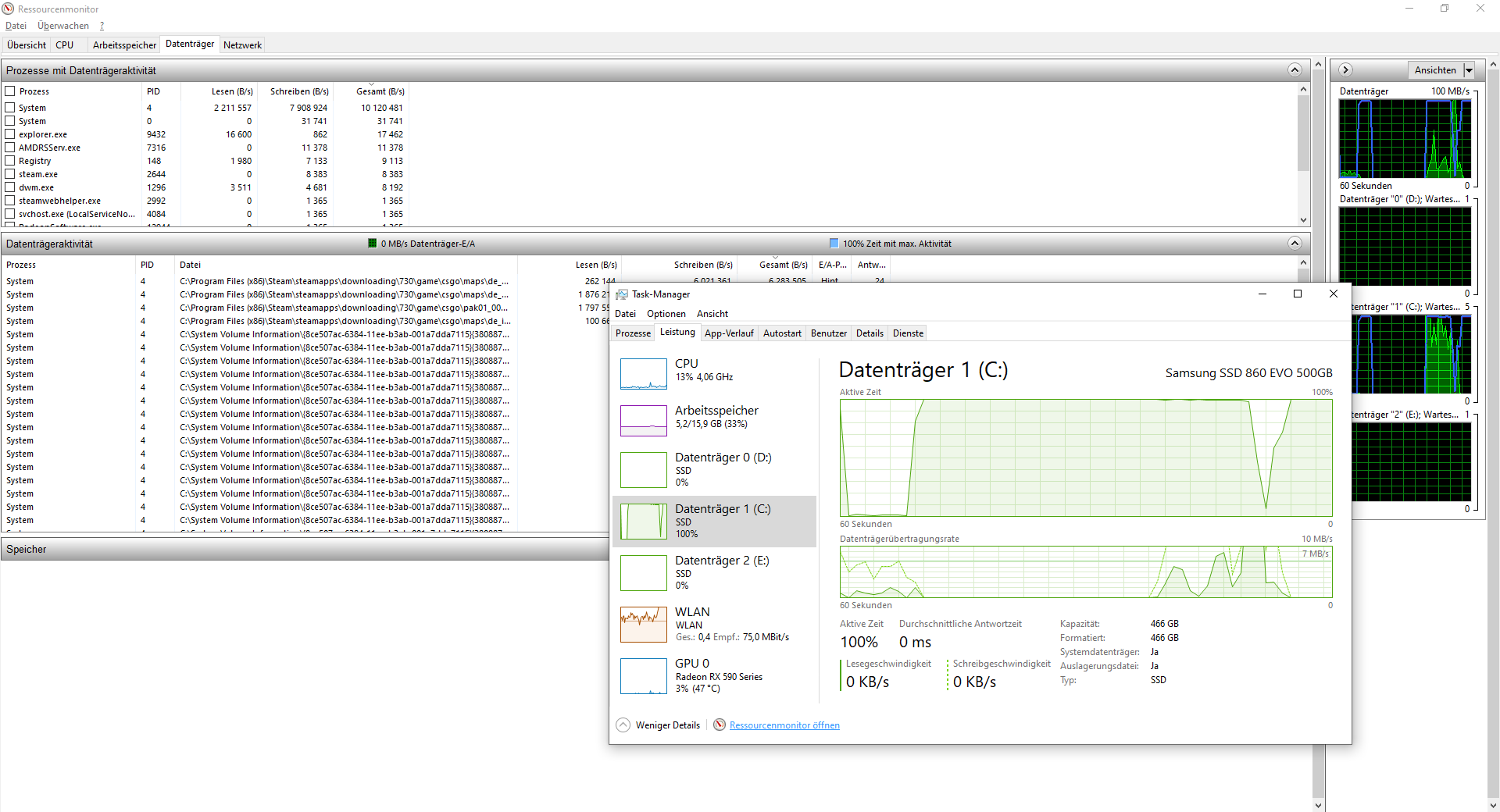Image resolution: width=1500 pixels, height=812 pixels.
Task: Click the Ansichten button
Action: click(1435, 70)
